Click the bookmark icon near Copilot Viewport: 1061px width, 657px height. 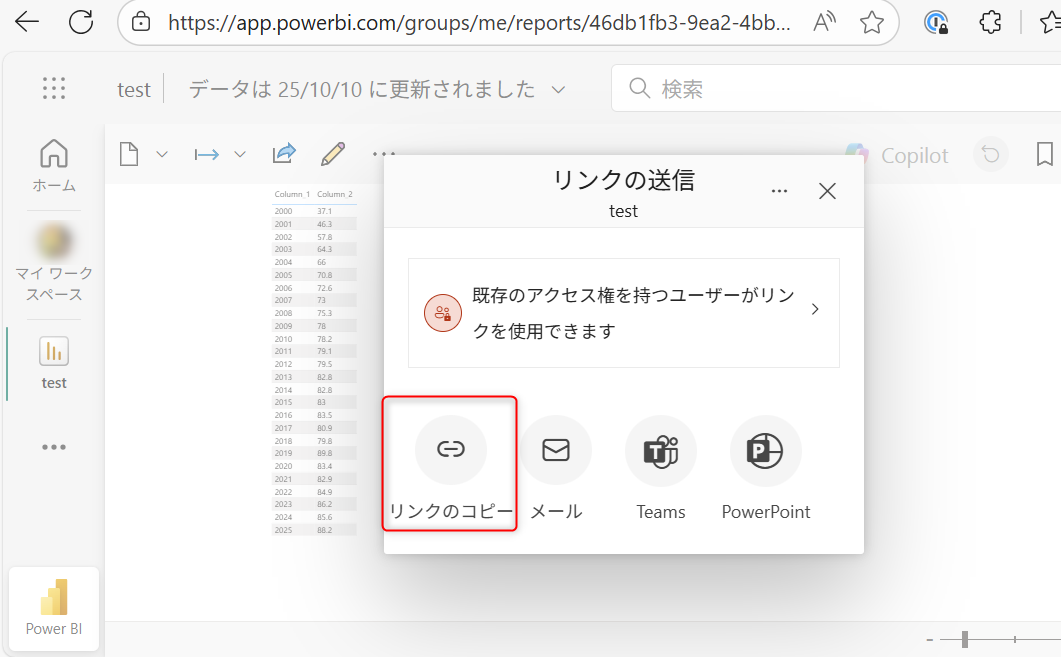pyautogui.click(x=1044, y=155)
